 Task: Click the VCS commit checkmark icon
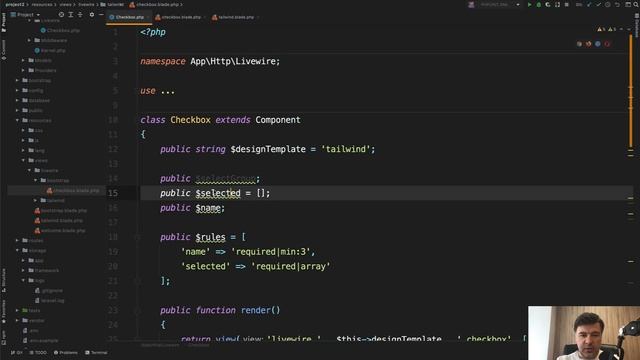click(x=598, y=4)
